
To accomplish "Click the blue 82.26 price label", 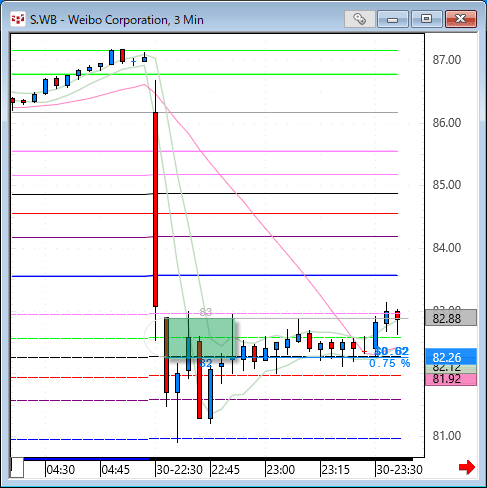I will pyautogui.click(x=451, y=357).
